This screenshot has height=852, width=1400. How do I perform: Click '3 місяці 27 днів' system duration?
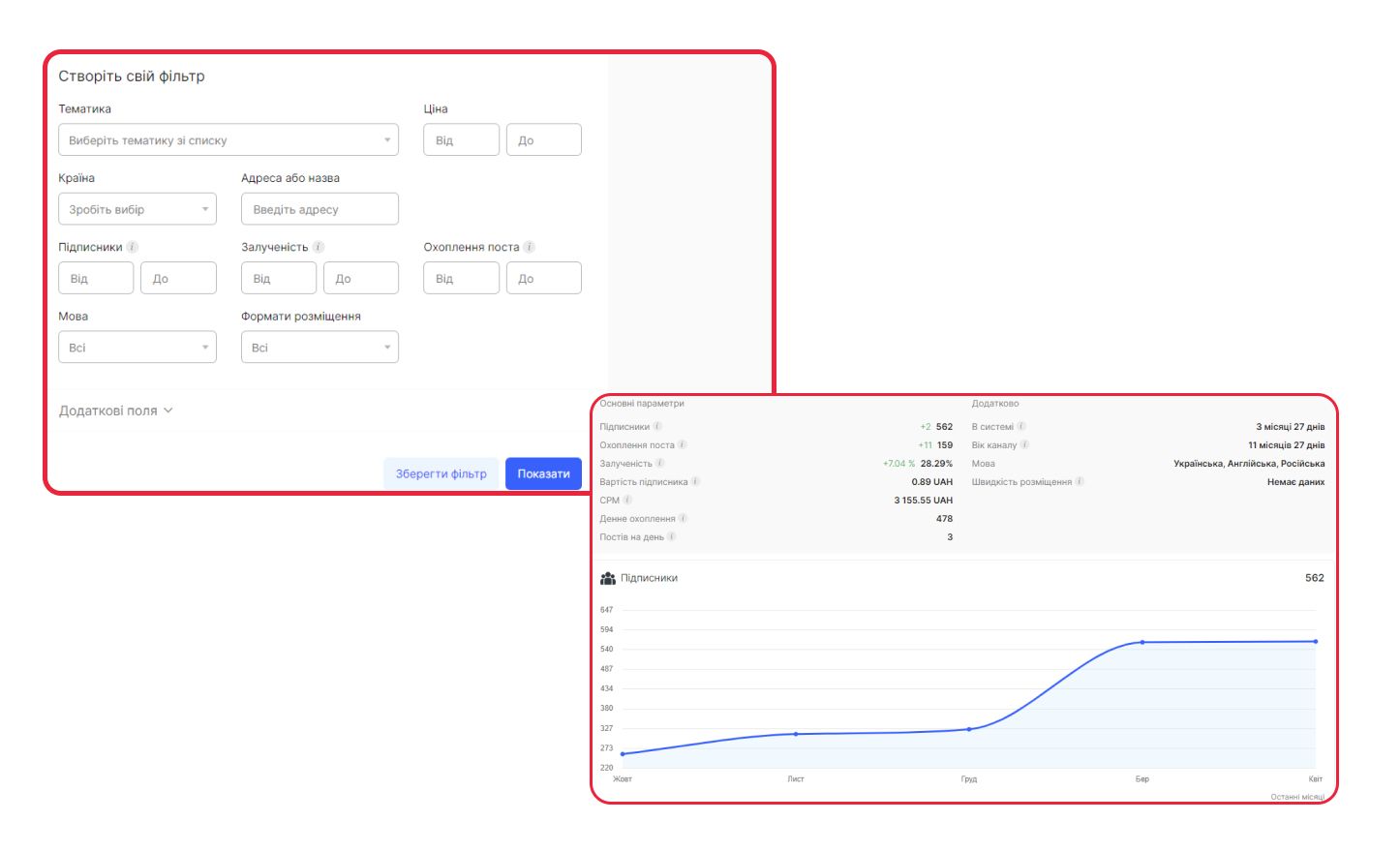click(1291, 427)
